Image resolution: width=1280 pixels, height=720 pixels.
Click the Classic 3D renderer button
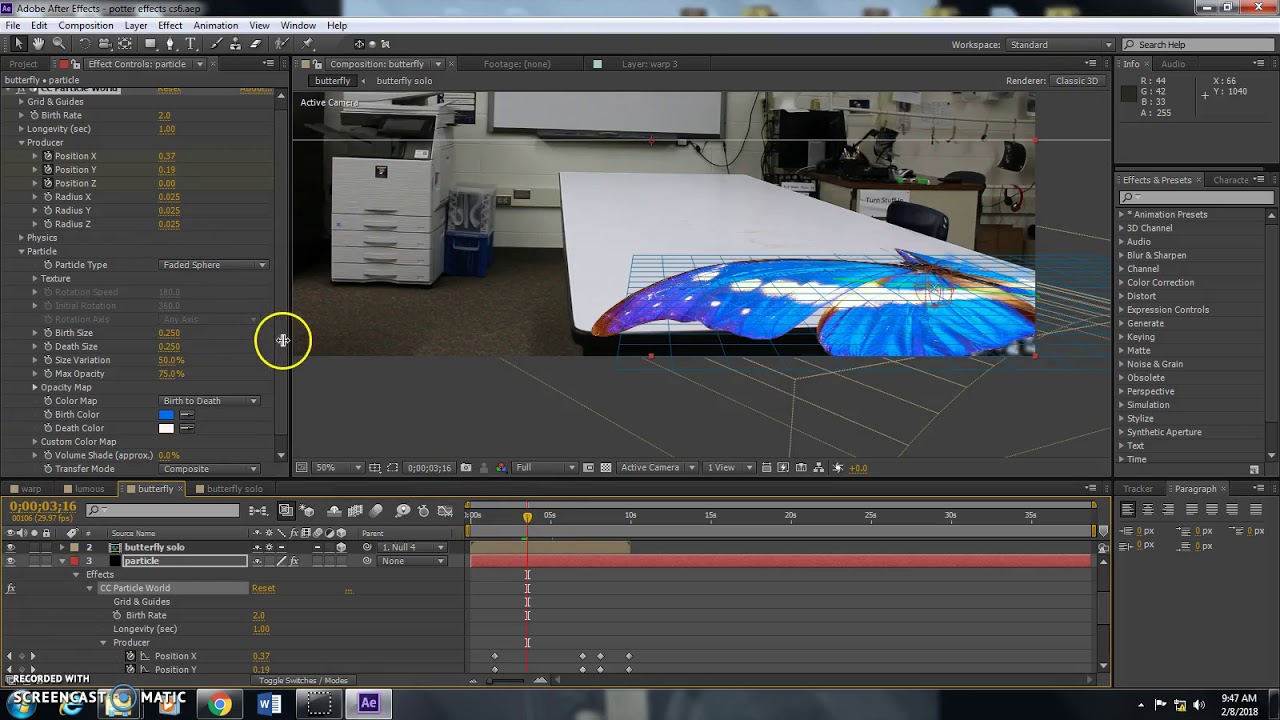click(1077, 81)
